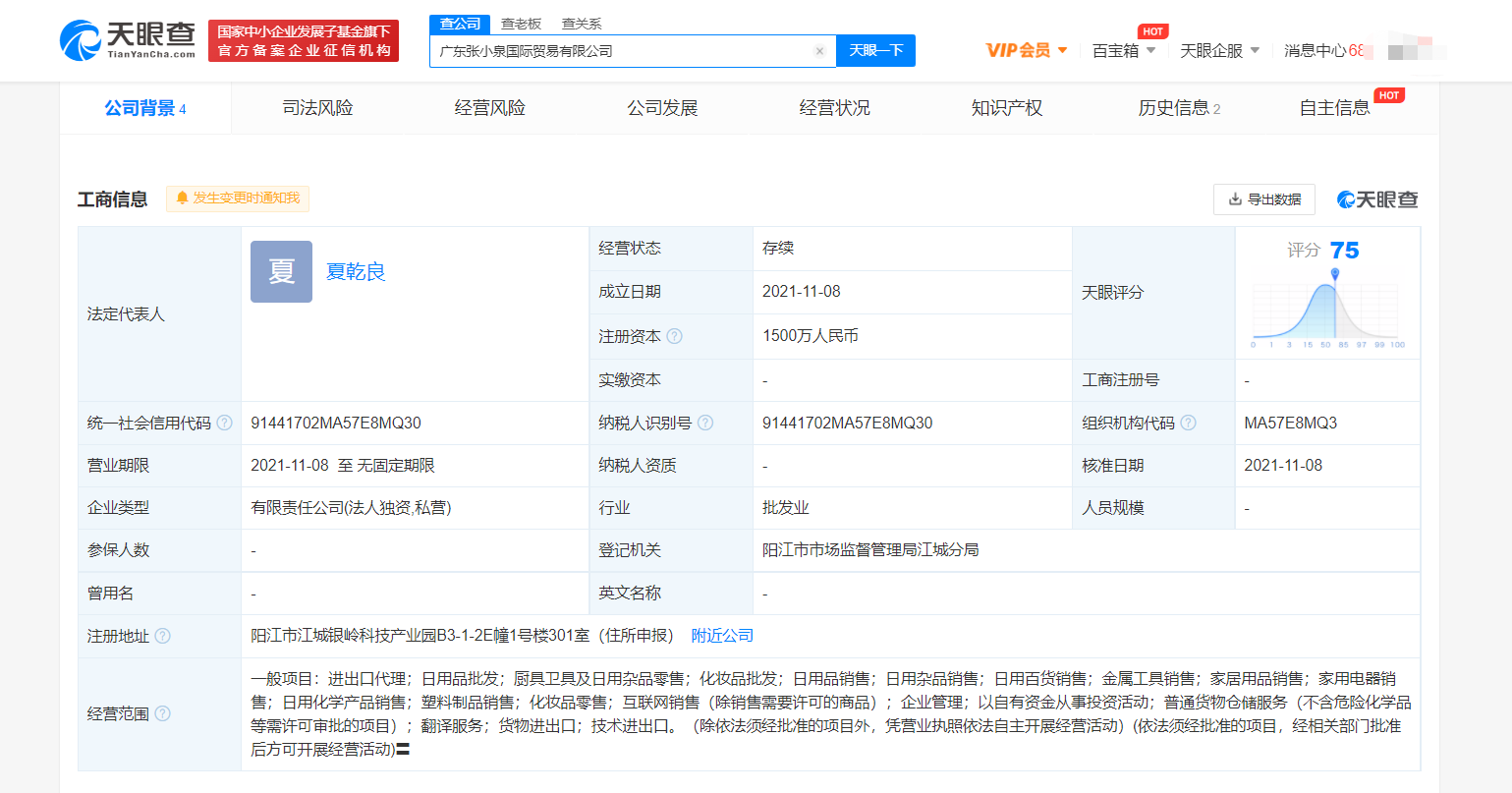Viewport: 1512px width, 793px height.
Task: Click the TianYanCha logo
Action: [128, 40]
